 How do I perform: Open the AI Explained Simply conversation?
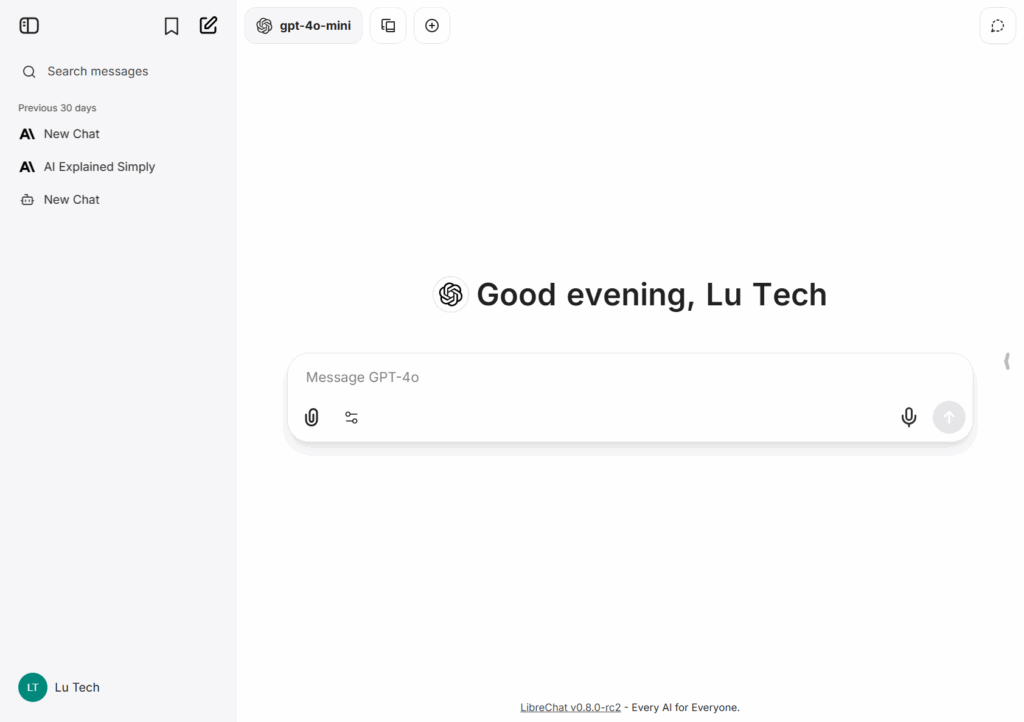99,167
